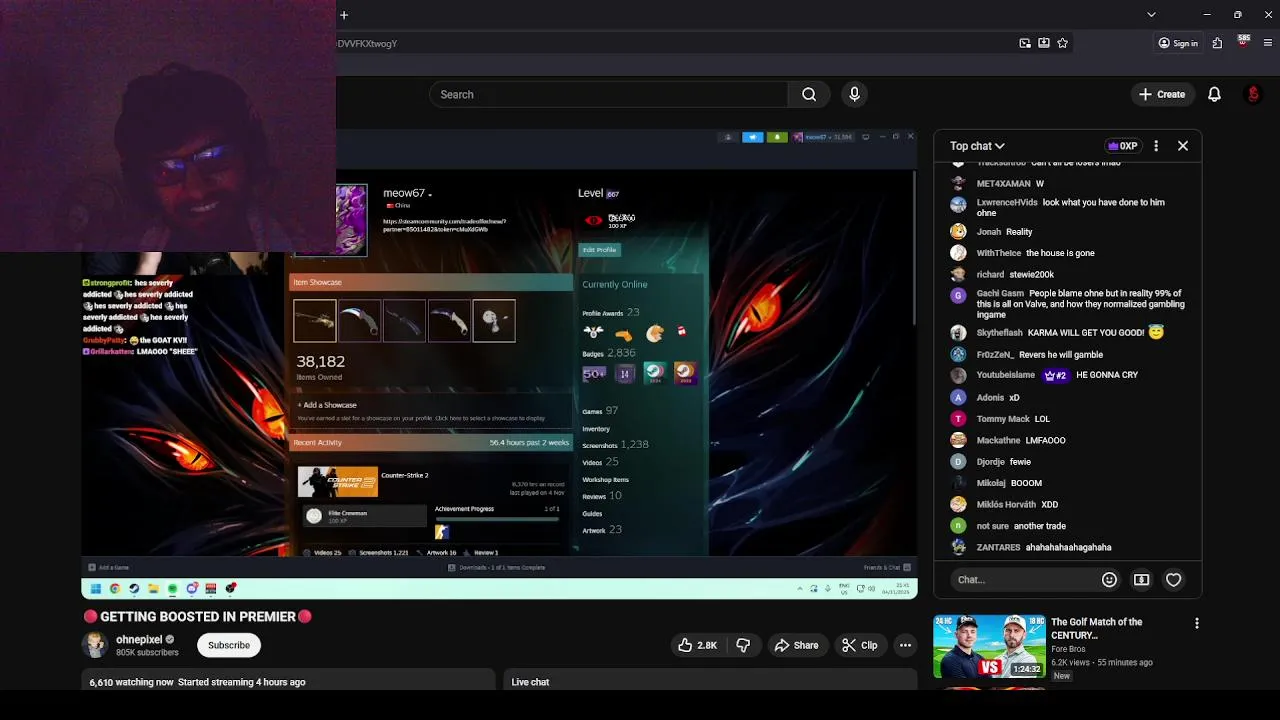Select fifth item in Item Showcase

click(494, 321)
